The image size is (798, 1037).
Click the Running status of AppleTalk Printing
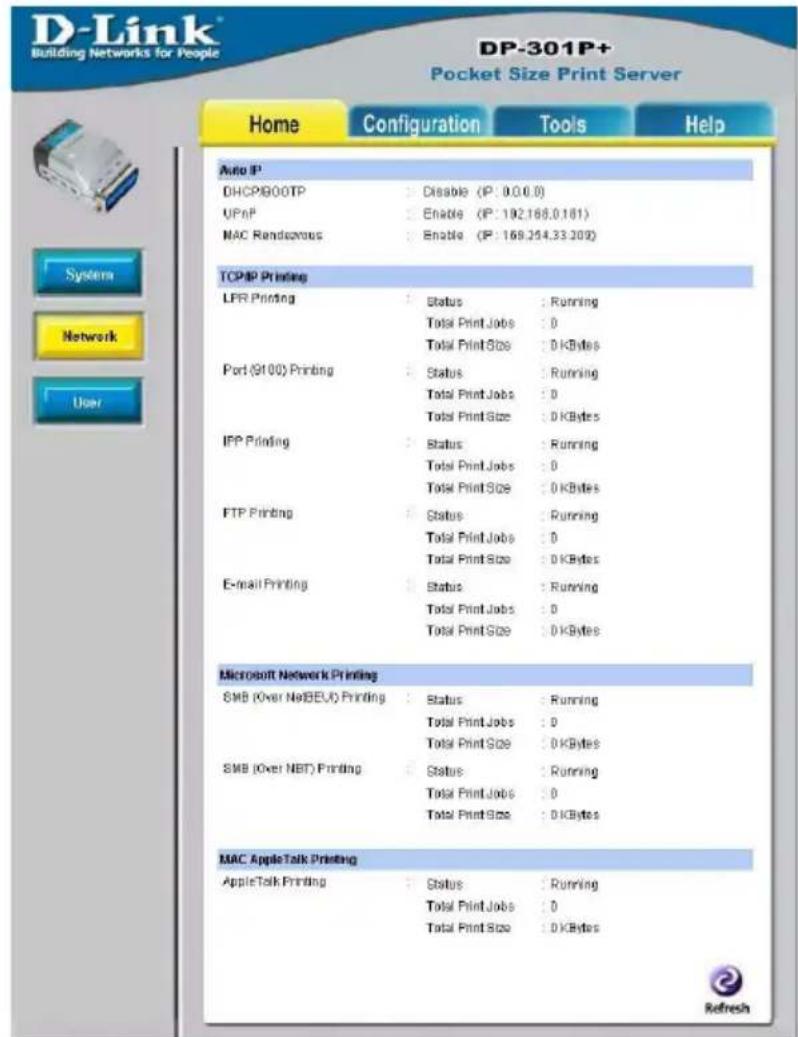pos(574,885)
